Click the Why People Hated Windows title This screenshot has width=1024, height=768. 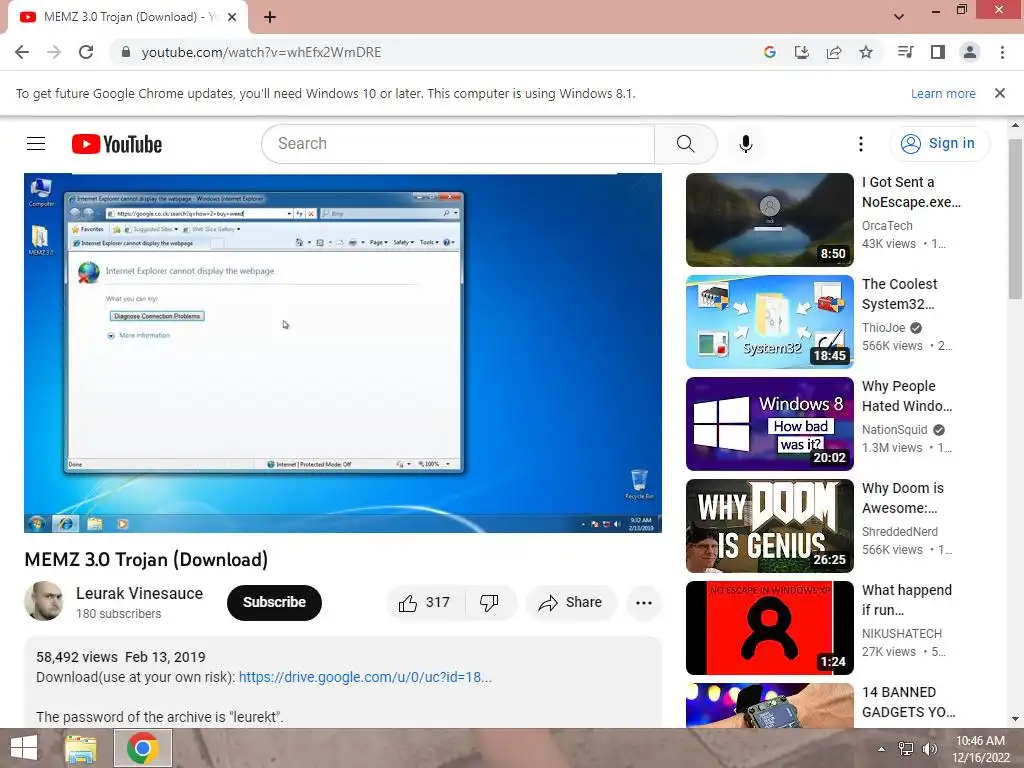[907, 396]
